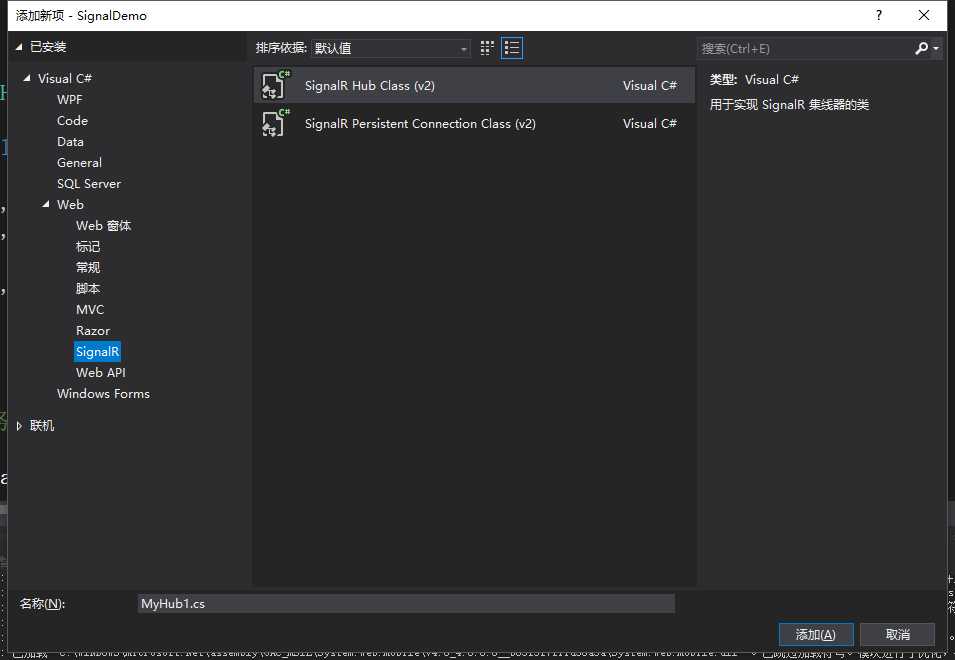Click the Add (添加) button
The width and height of the screenshot is (955, 660).
click(x=816, y=634)
